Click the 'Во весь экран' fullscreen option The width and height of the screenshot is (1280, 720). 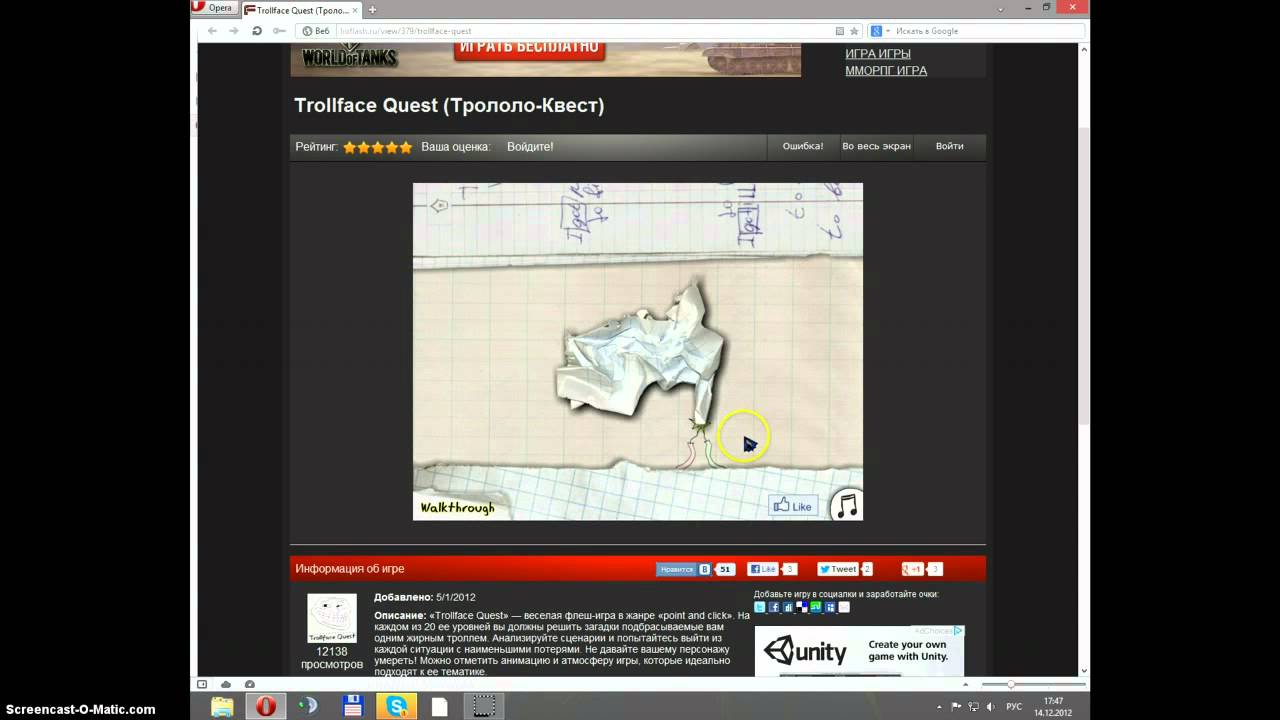click(x=876, y=146)
